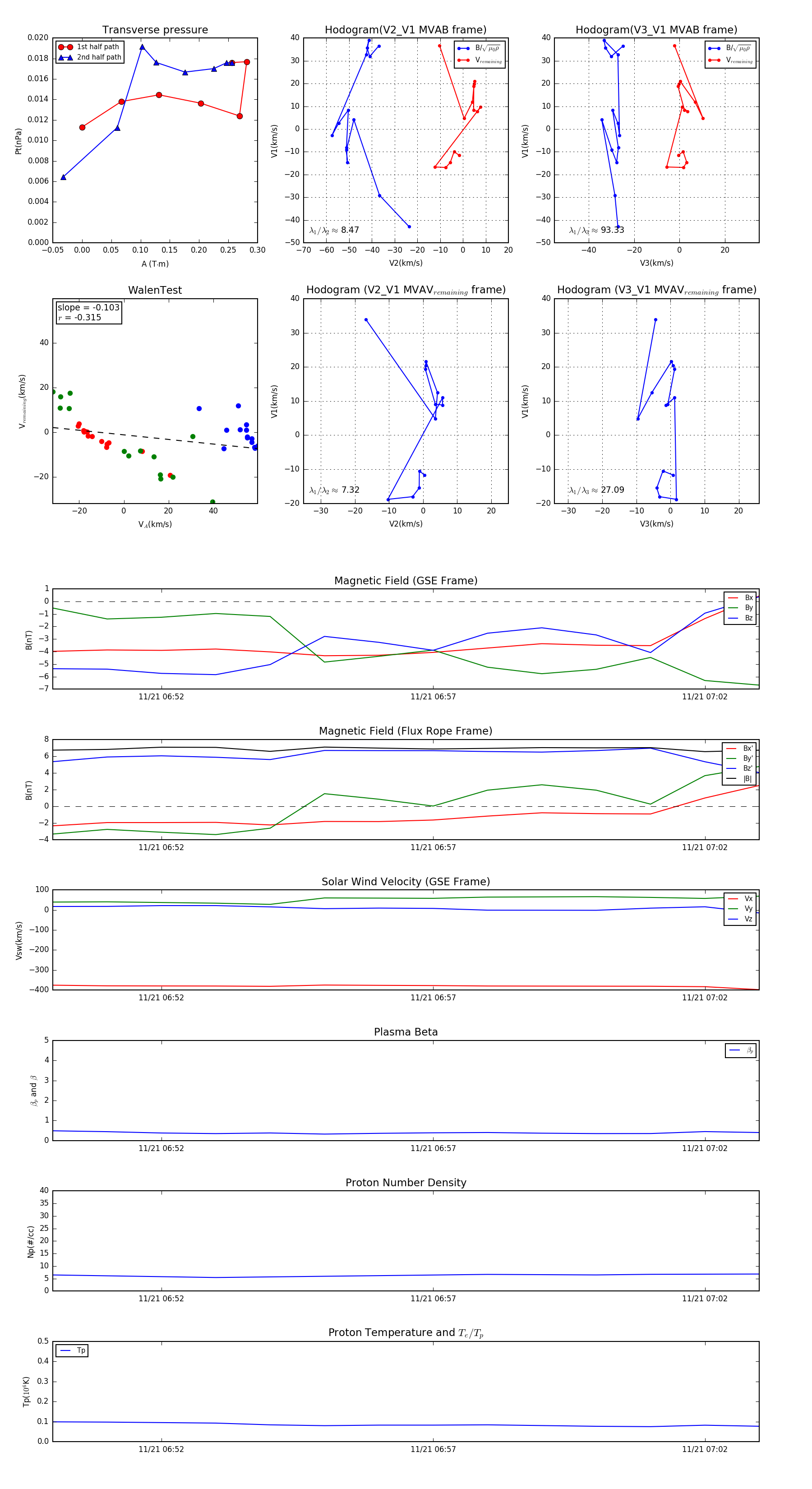Click the "Solar Wind Velocity (GSE Frame)" title
Viewport: 812px width, 1489px height.
pyautogui.click(x=406, y=882)
